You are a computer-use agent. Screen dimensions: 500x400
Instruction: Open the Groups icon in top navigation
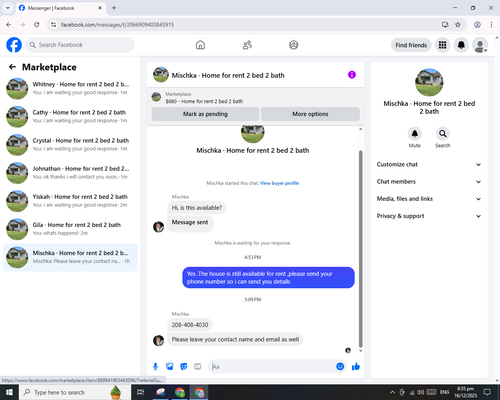pos(294,45)
